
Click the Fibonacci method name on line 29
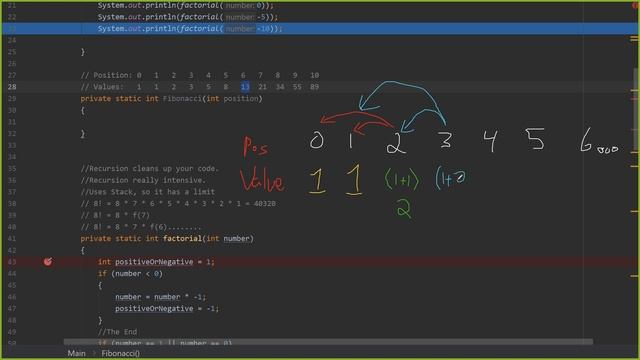tap(182, 98)
